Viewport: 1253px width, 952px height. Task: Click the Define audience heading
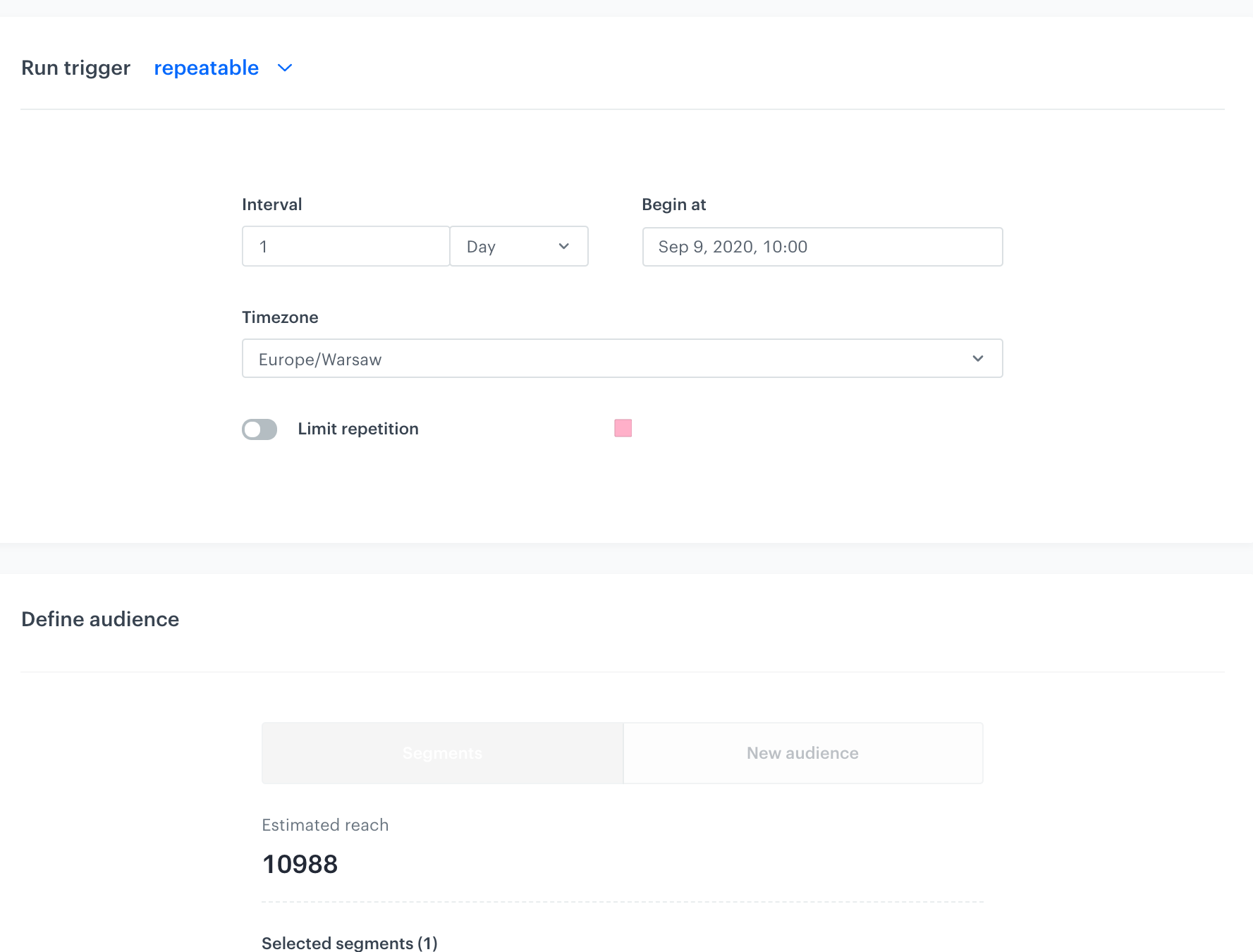tap(99, 619)
